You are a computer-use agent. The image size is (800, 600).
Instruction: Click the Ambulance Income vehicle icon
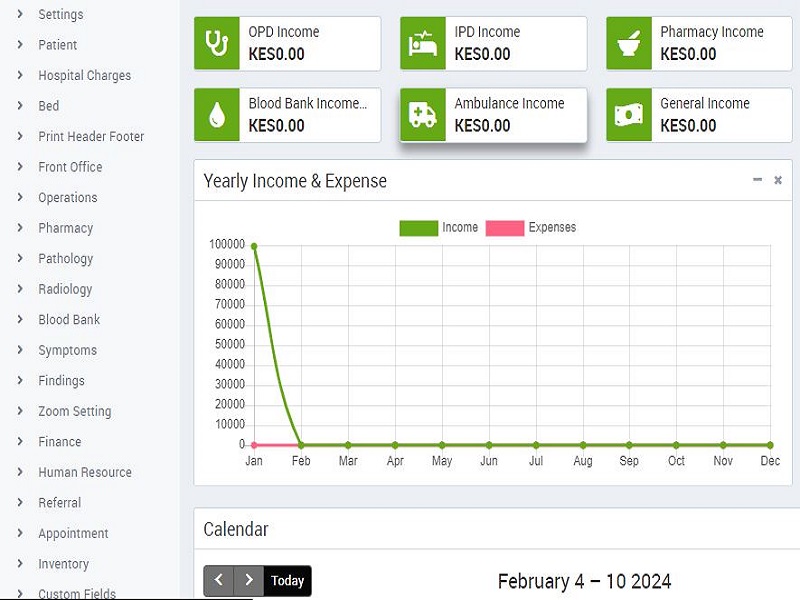click(x=424, y=114)
